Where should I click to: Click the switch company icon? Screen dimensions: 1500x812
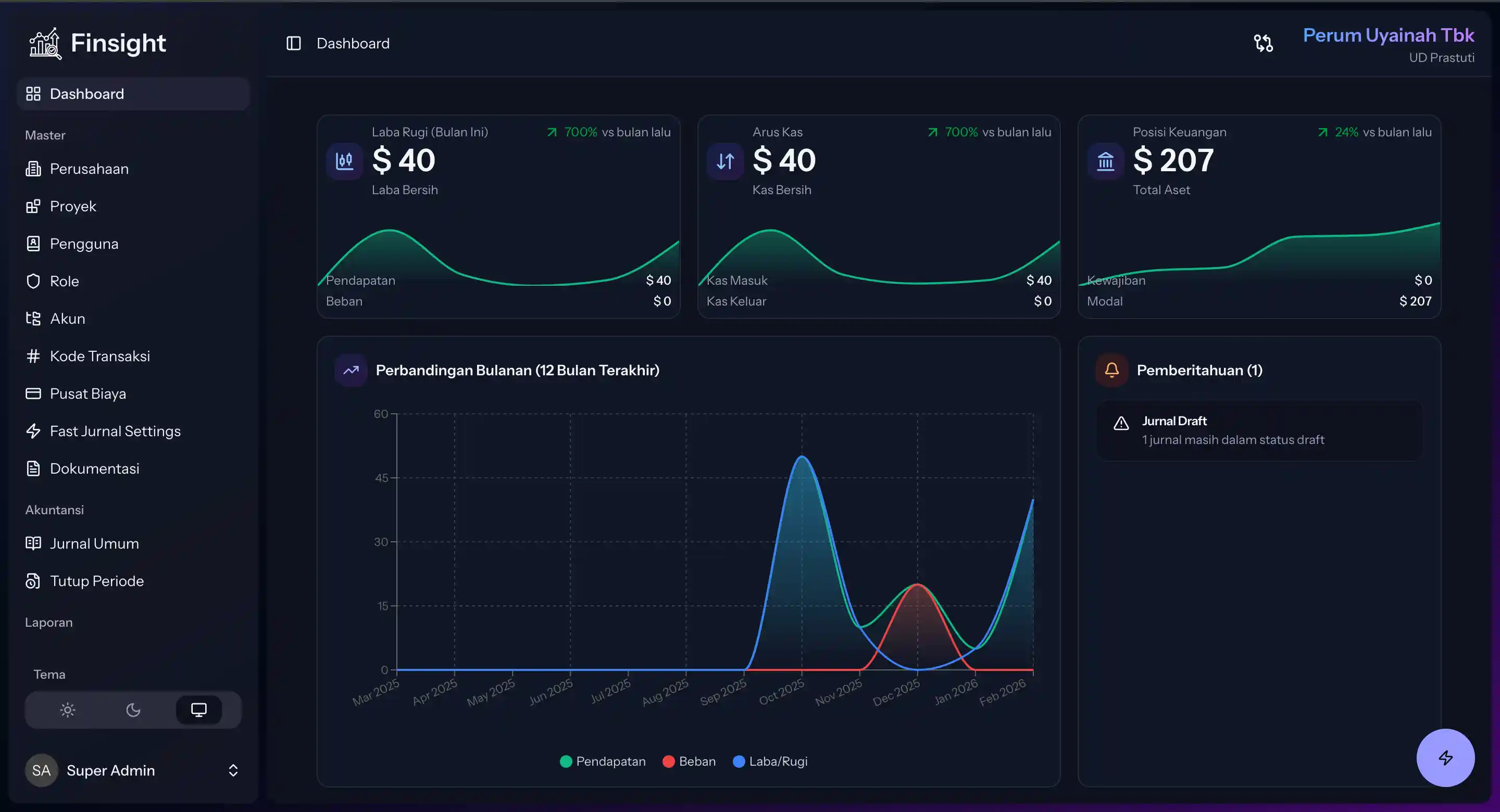coord(1263,44)
